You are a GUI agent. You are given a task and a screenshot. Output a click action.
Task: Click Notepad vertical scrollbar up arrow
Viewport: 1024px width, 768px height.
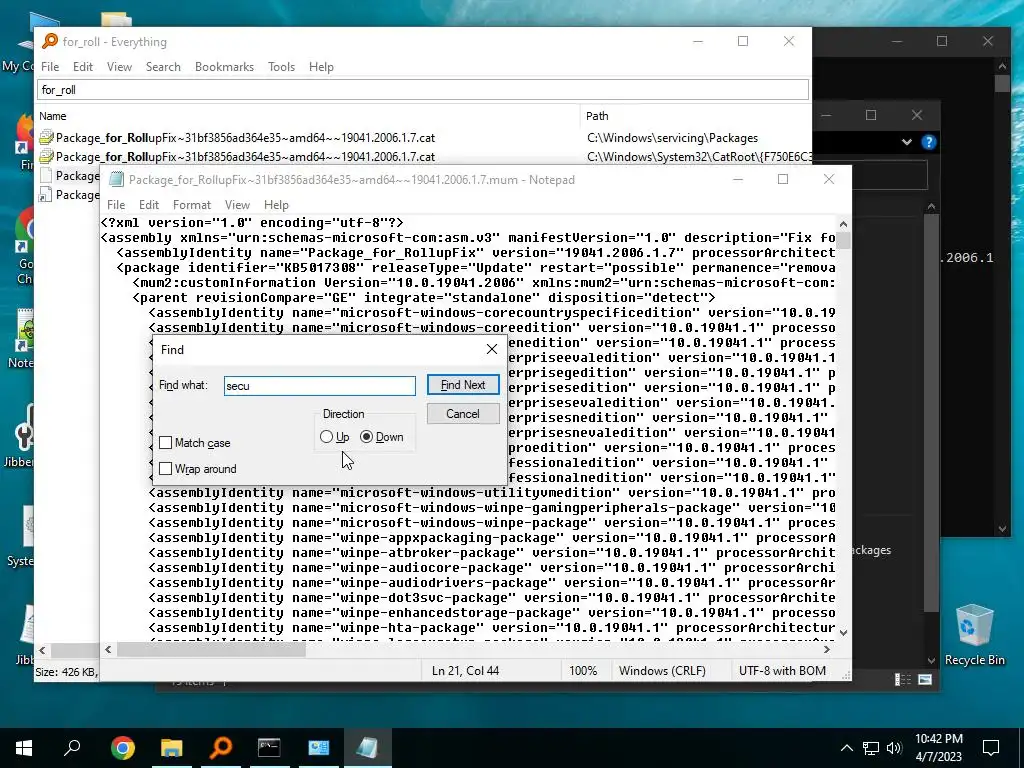pos(843,224)
